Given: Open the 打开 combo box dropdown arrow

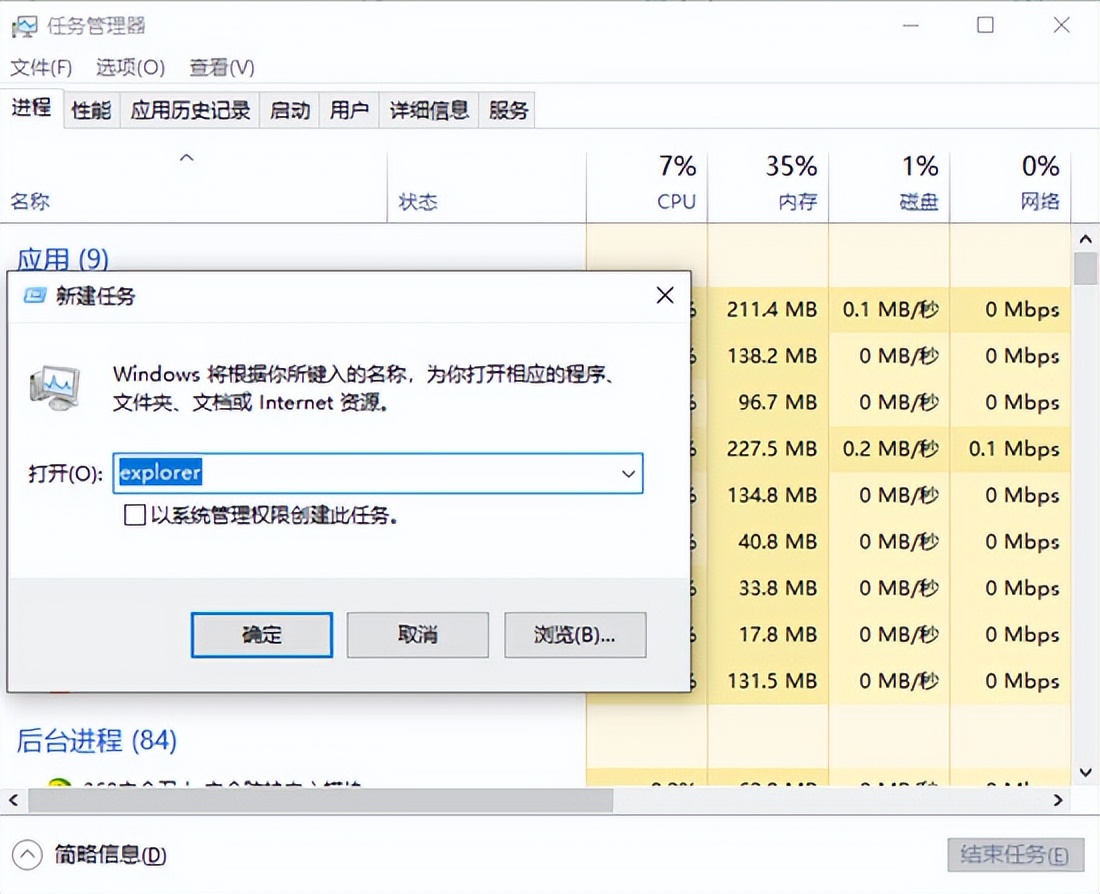Looking at the screenshot, I should point(628,474).
